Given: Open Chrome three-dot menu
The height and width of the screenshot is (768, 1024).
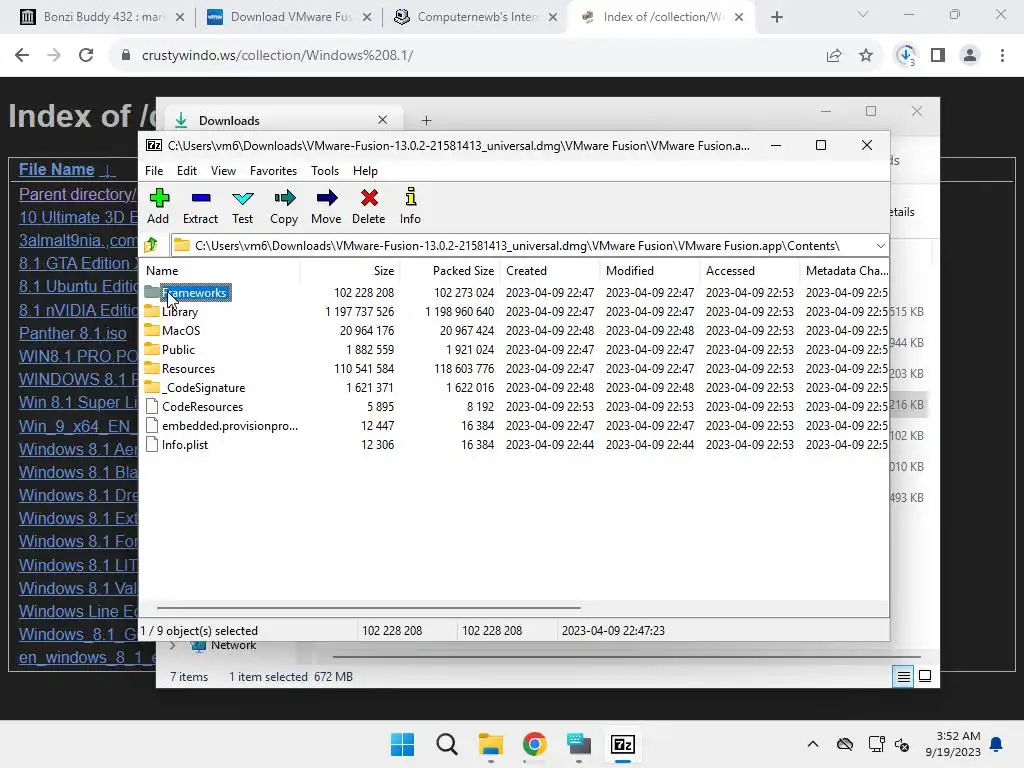Looking at the screenshot, I should [1002, 56].
